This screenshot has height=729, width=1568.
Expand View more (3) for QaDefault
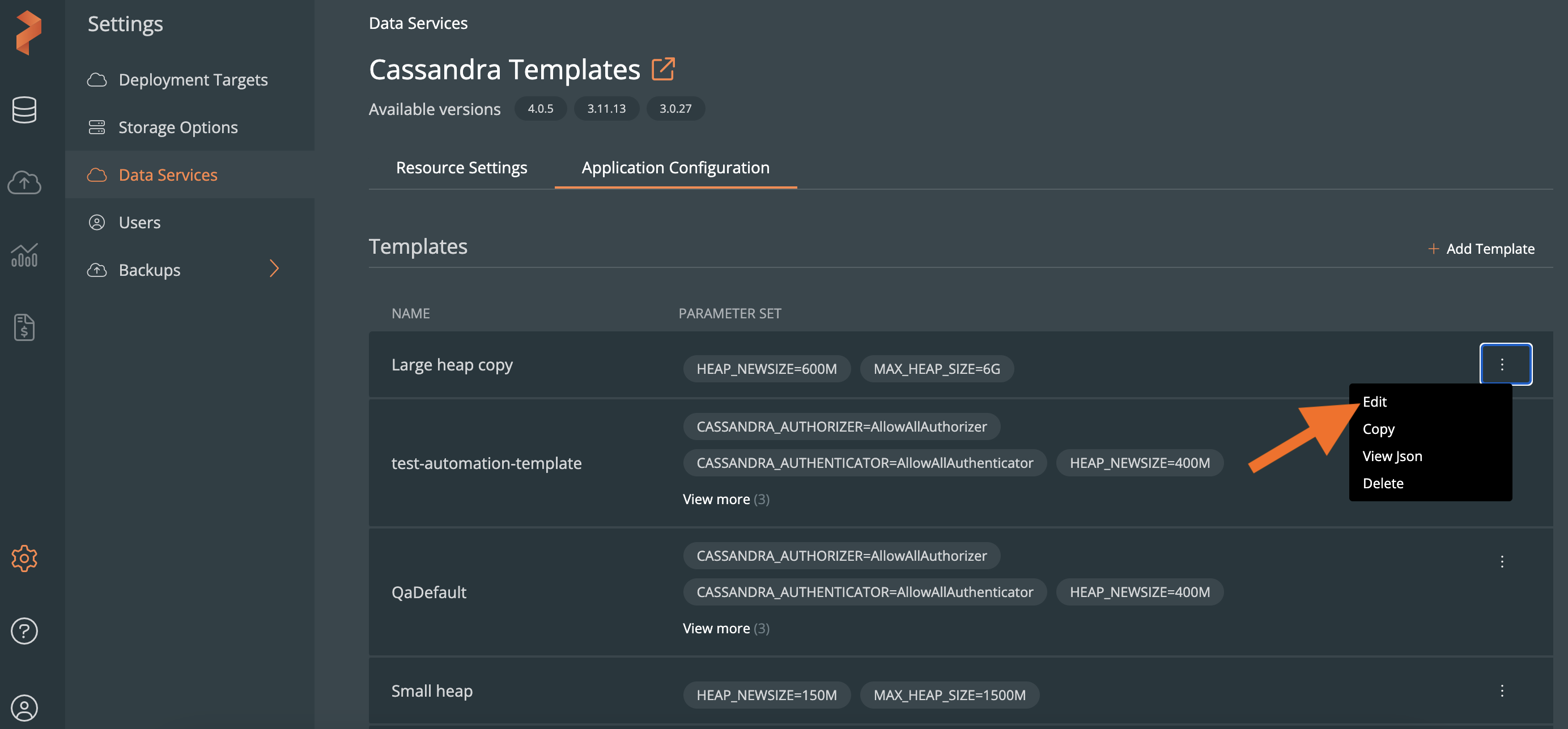coord(726,627)
